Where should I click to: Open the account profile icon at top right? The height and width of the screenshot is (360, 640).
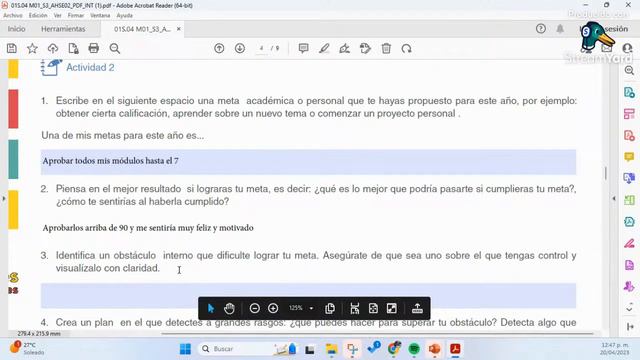(627, 48)
